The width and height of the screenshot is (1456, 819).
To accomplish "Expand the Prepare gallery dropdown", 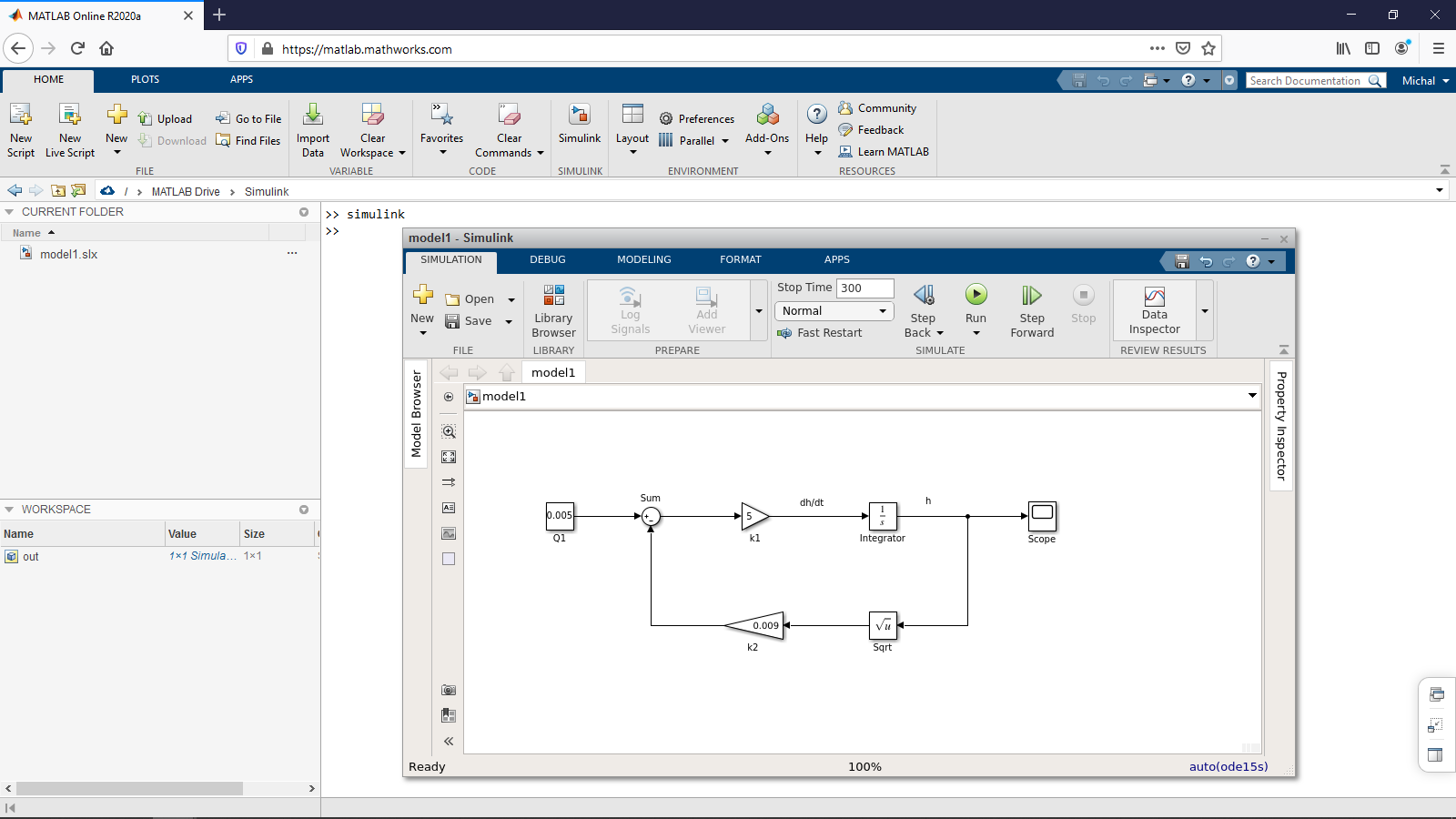I will click(x=759, y=310).
